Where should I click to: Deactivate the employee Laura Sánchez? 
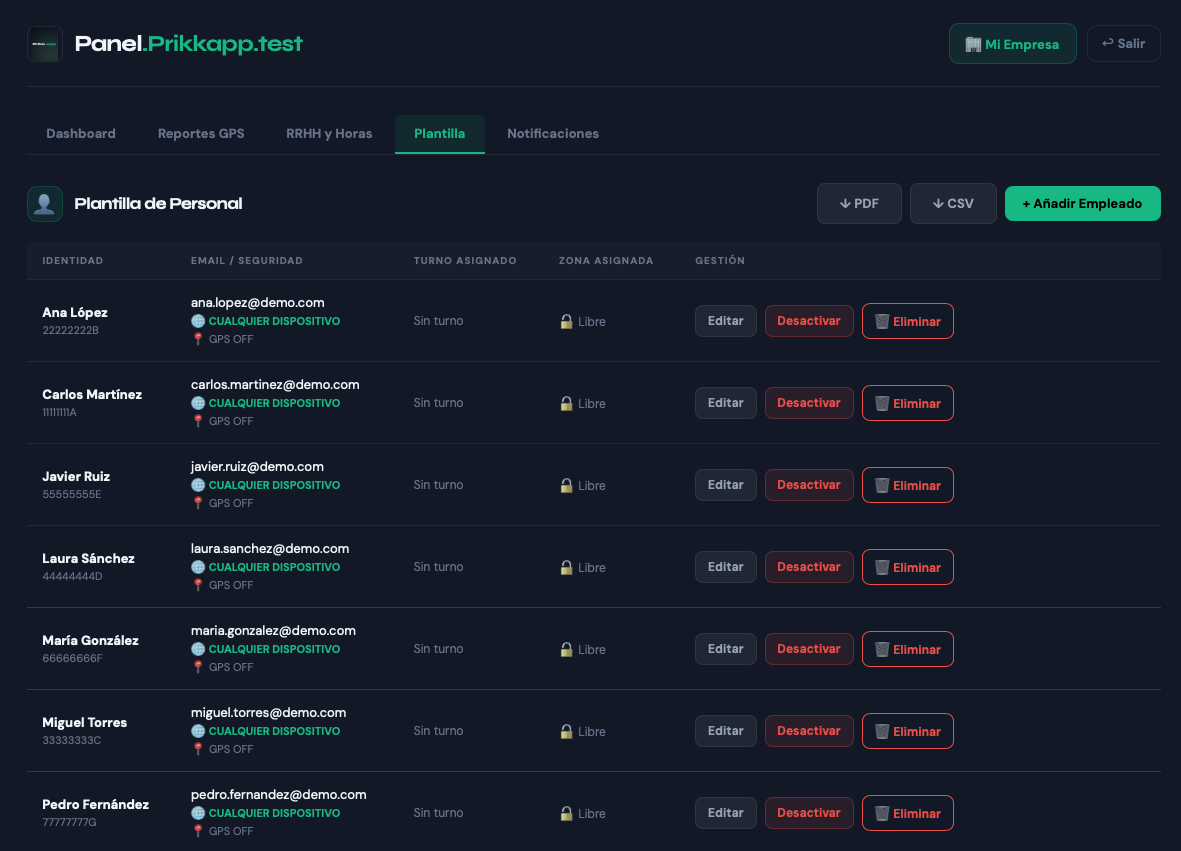(x=809, y=568)
